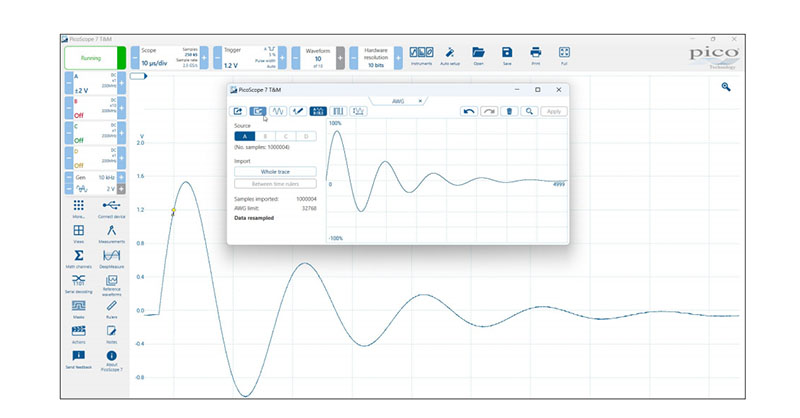
Task: Select the AWG tab
Action: pos(398,101)
